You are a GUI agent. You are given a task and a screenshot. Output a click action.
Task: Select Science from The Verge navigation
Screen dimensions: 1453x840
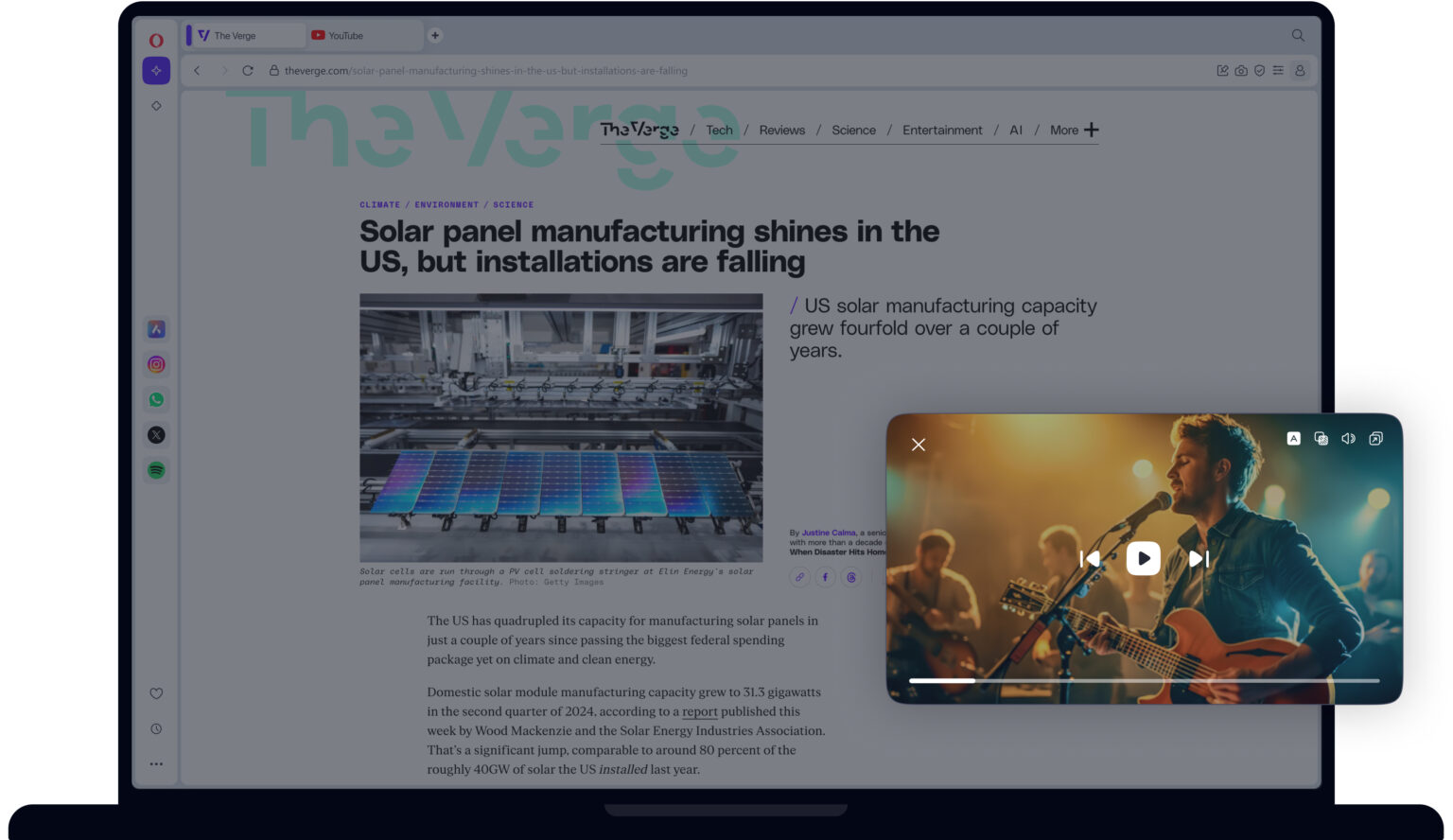pos(853,130)
